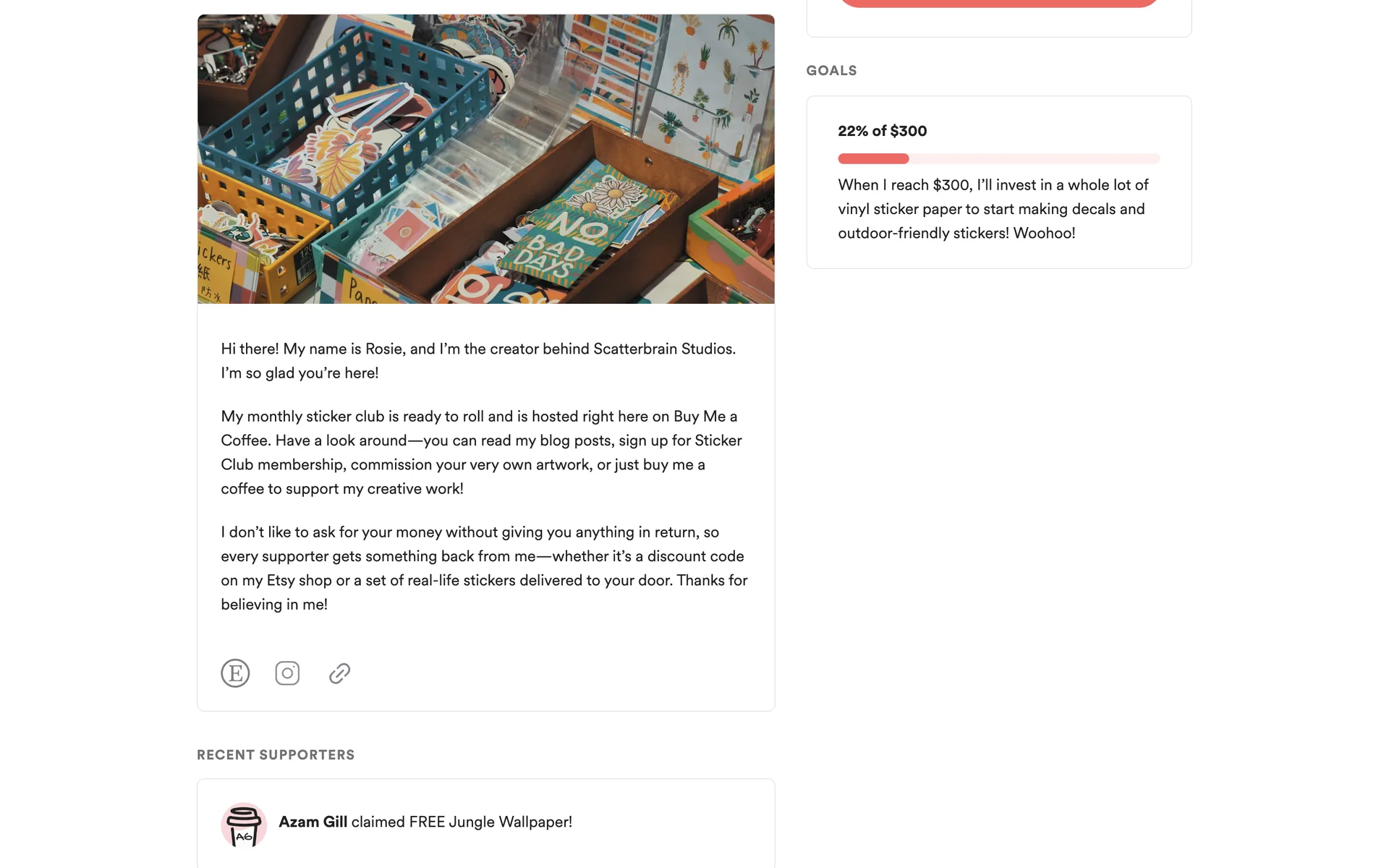The width and height of the screenshot is (1389, 868).
Task: Open the Etsy shop icon link
Action: 235,673
